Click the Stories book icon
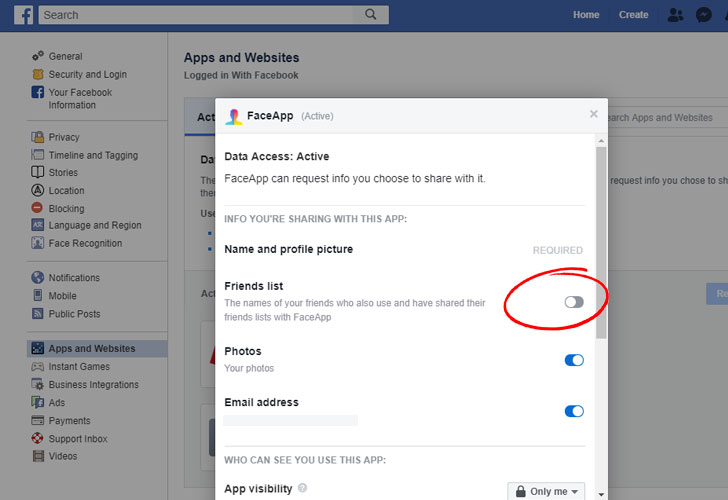728x500 pixels. pyautogui.click(x=38, y=172)
